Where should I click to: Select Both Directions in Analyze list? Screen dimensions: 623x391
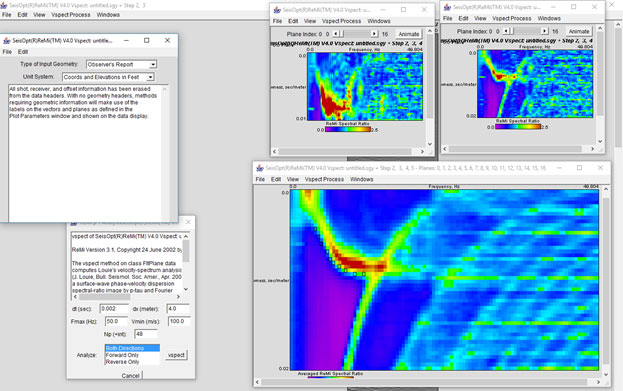coord(132,348)
